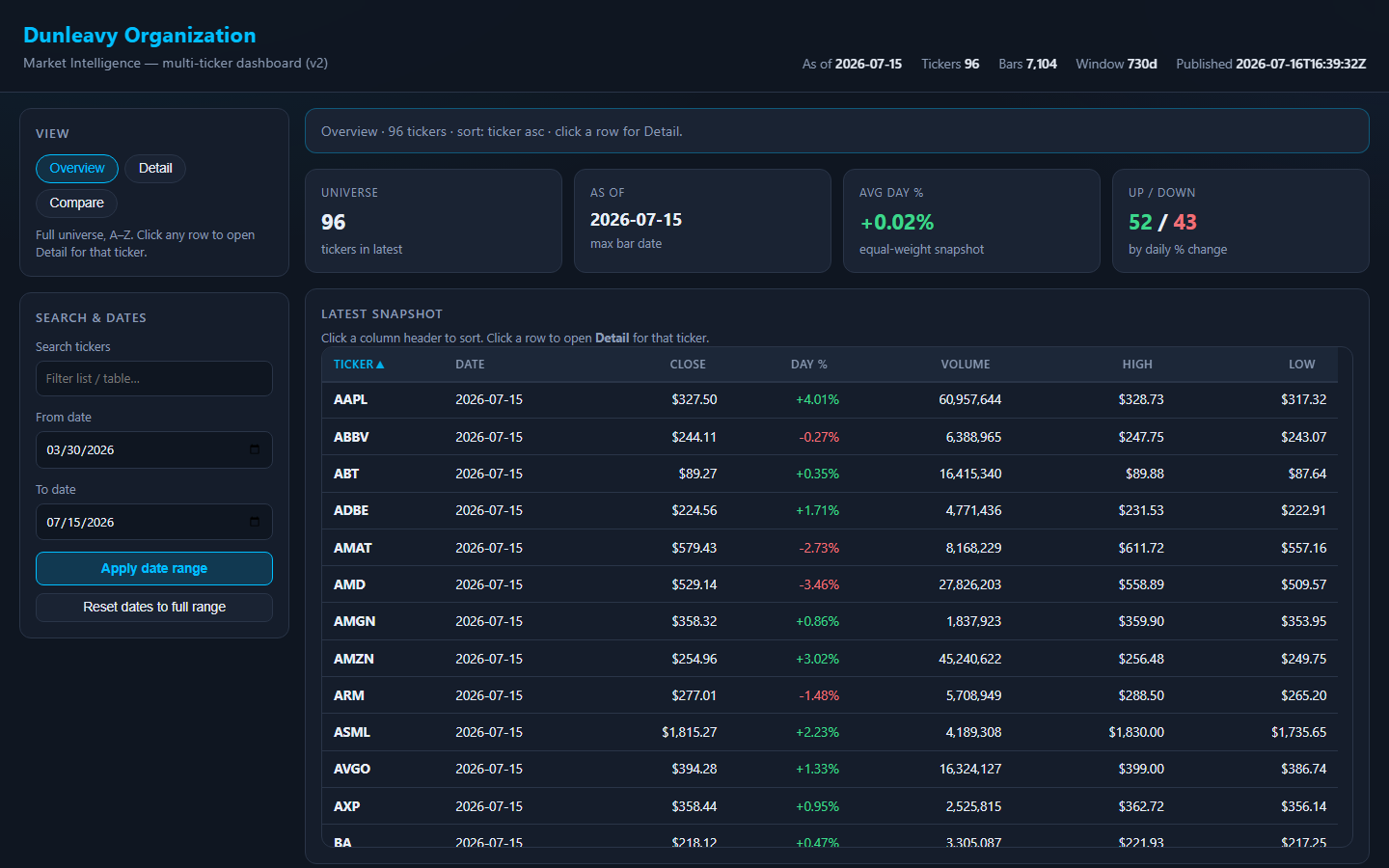Open the ASML ticker row
1389x868 pixels.
coord(830,732)
